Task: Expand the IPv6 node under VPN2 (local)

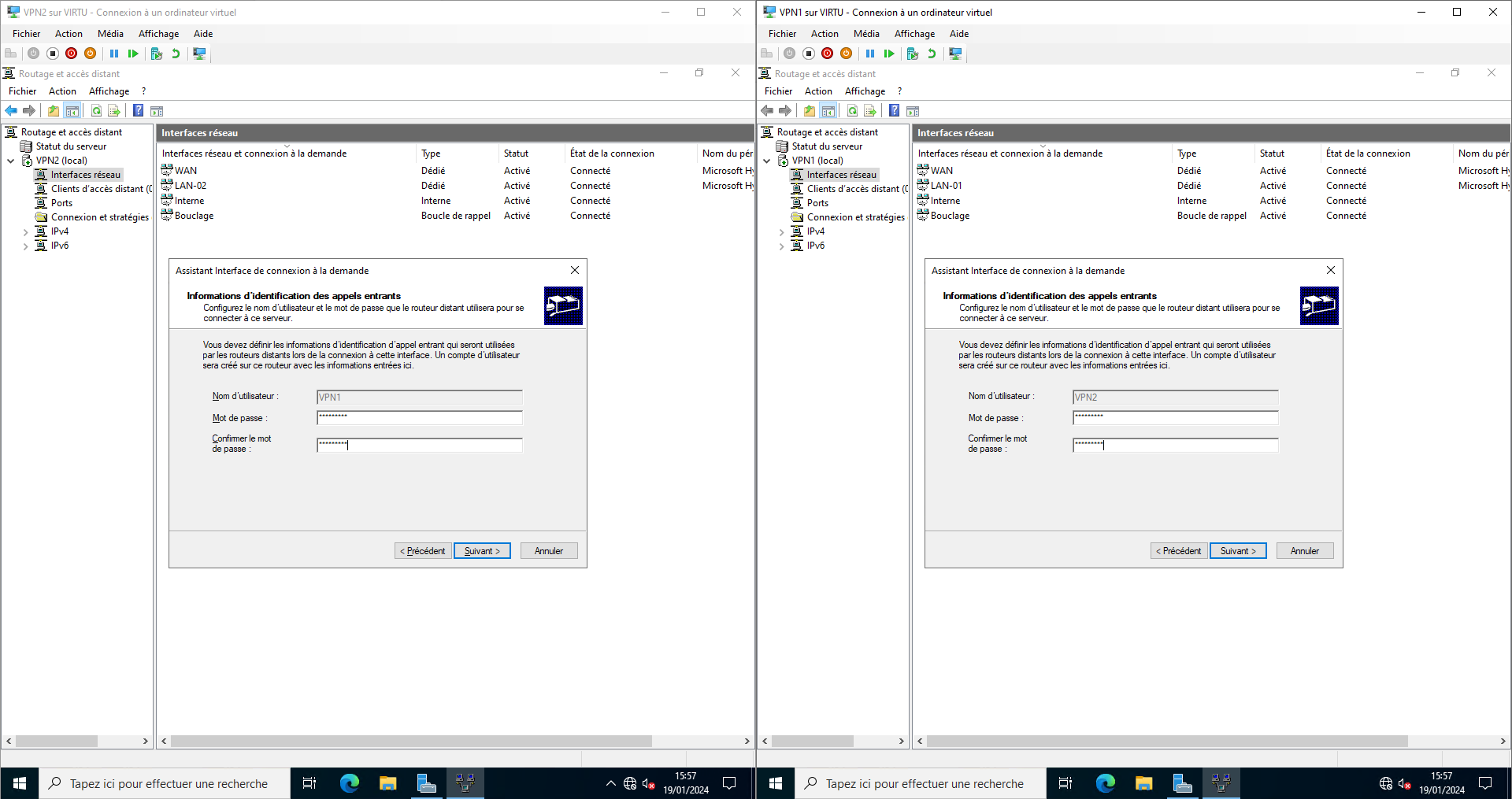Action: 25,246
